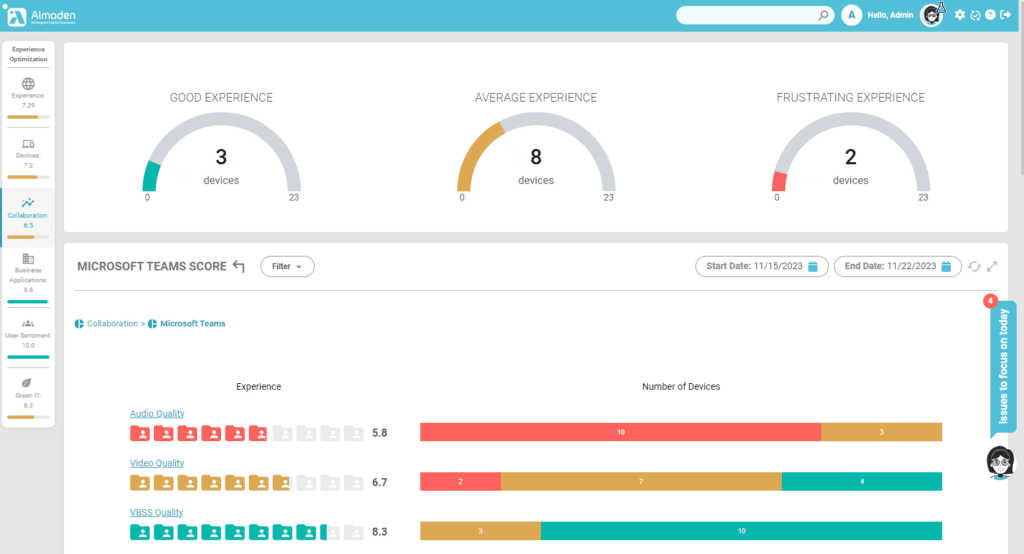Click Video Quality teal bar segment 4
Viewport: 1024px width, 554px height.
(862, 481)
